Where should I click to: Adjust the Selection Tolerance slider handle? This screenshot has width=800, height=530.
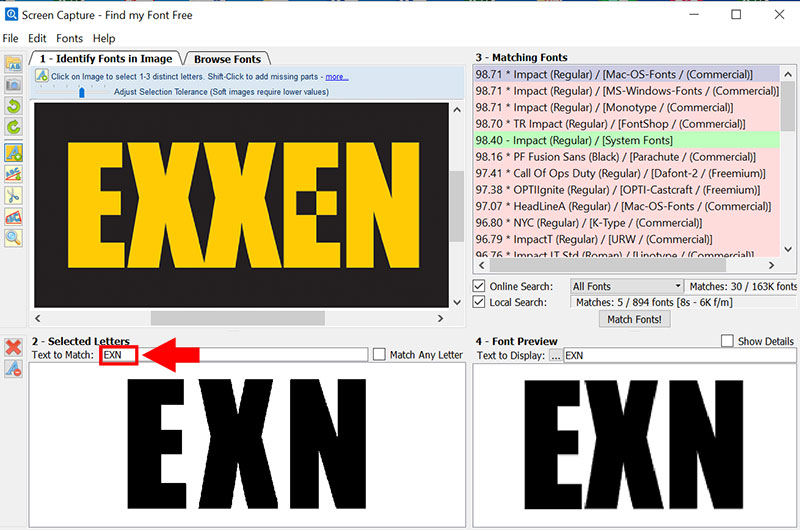tap(82, 92)
